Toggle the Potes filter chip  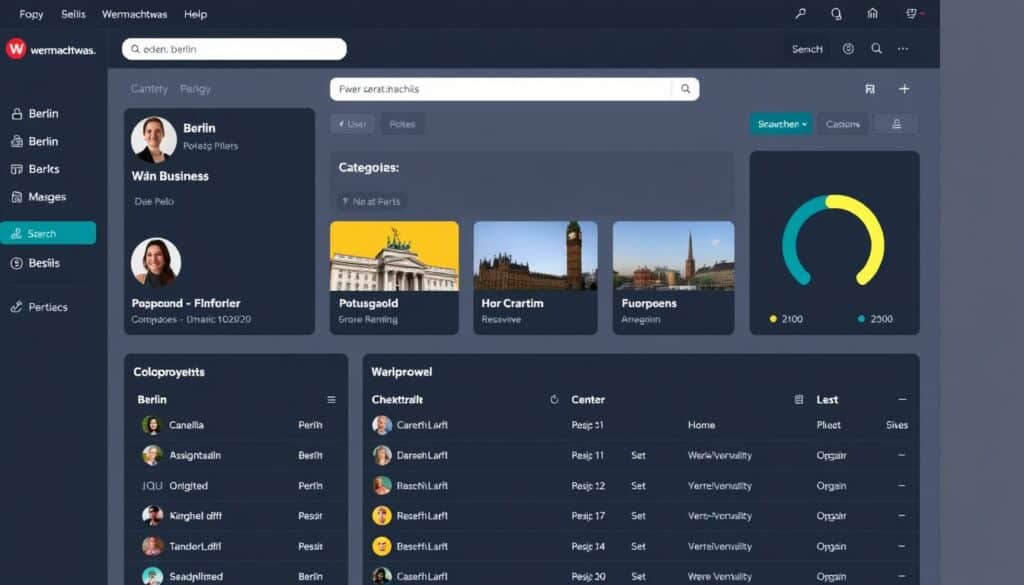pos(403,123)
